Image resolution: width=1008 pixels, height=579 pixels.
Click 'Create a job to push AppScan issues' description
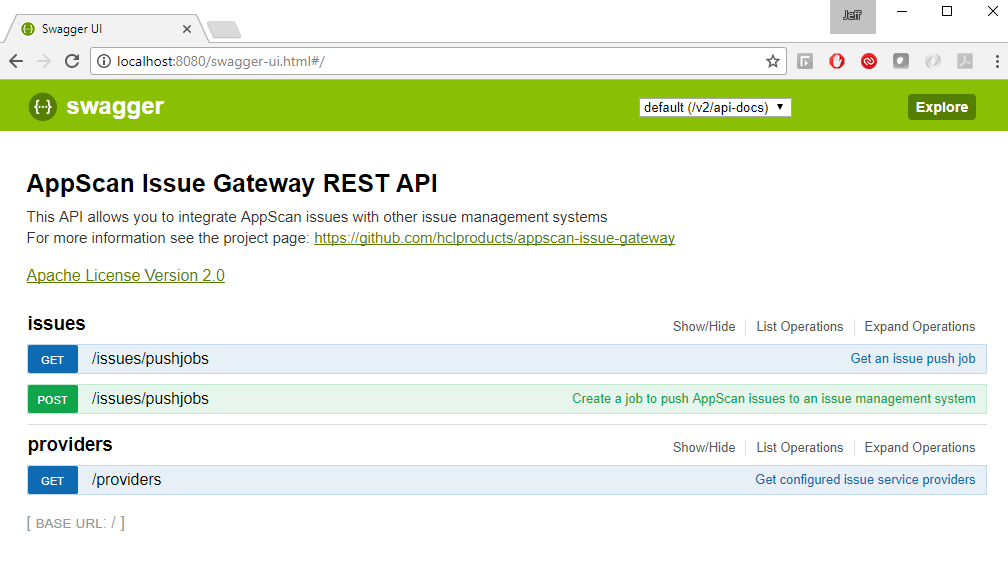[774, 398]
